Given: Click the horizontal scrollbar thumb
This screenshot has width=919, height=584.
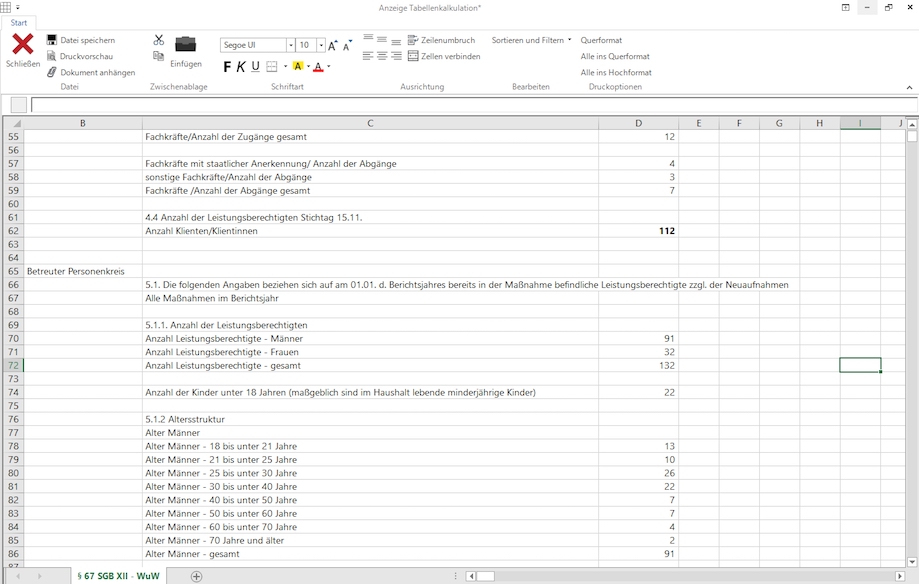Looking at the screenshot, I should pyautogui.click(x=485, y=576).
